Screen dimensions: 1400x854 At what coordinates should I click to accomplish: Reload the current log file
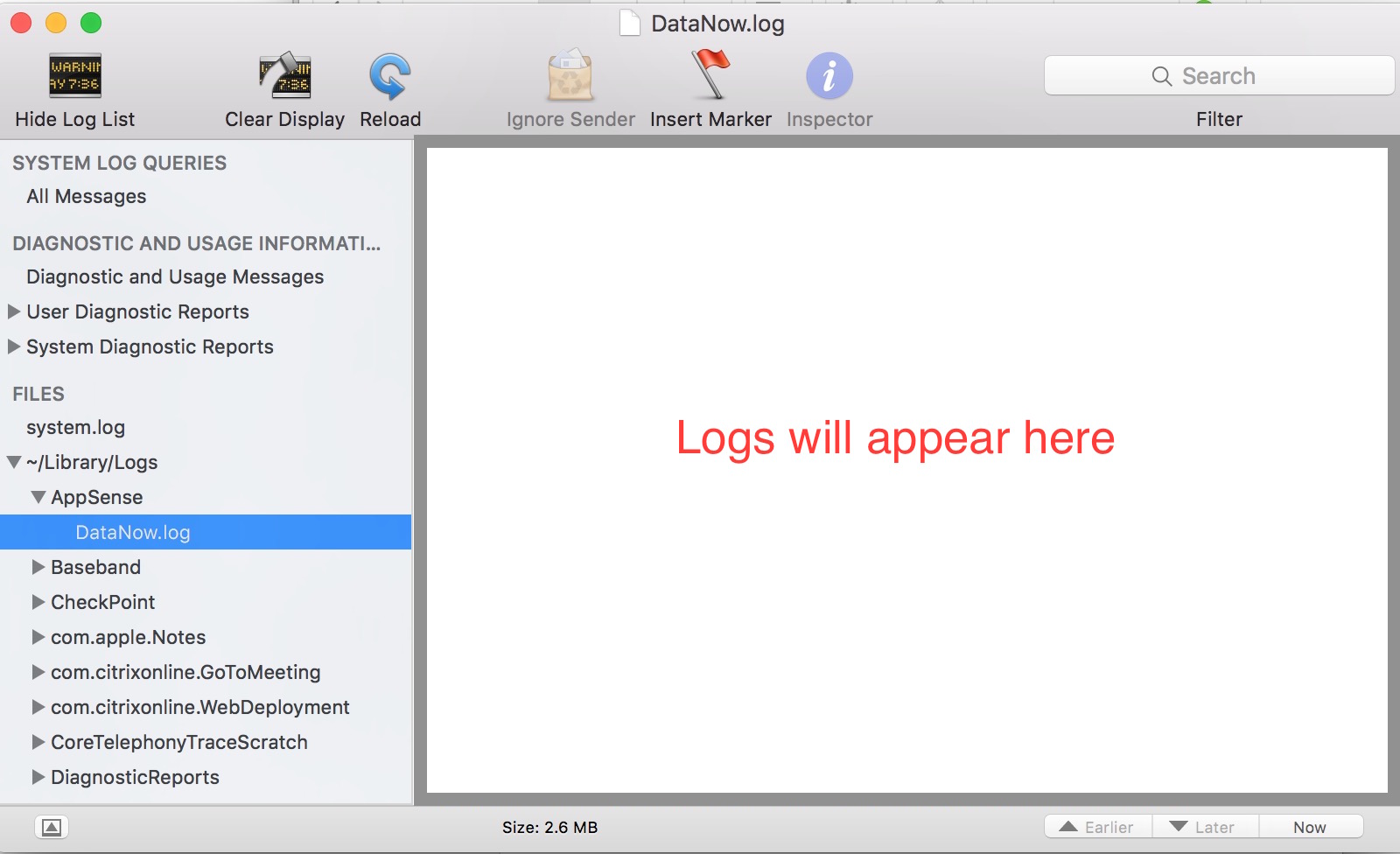(389, 76)
